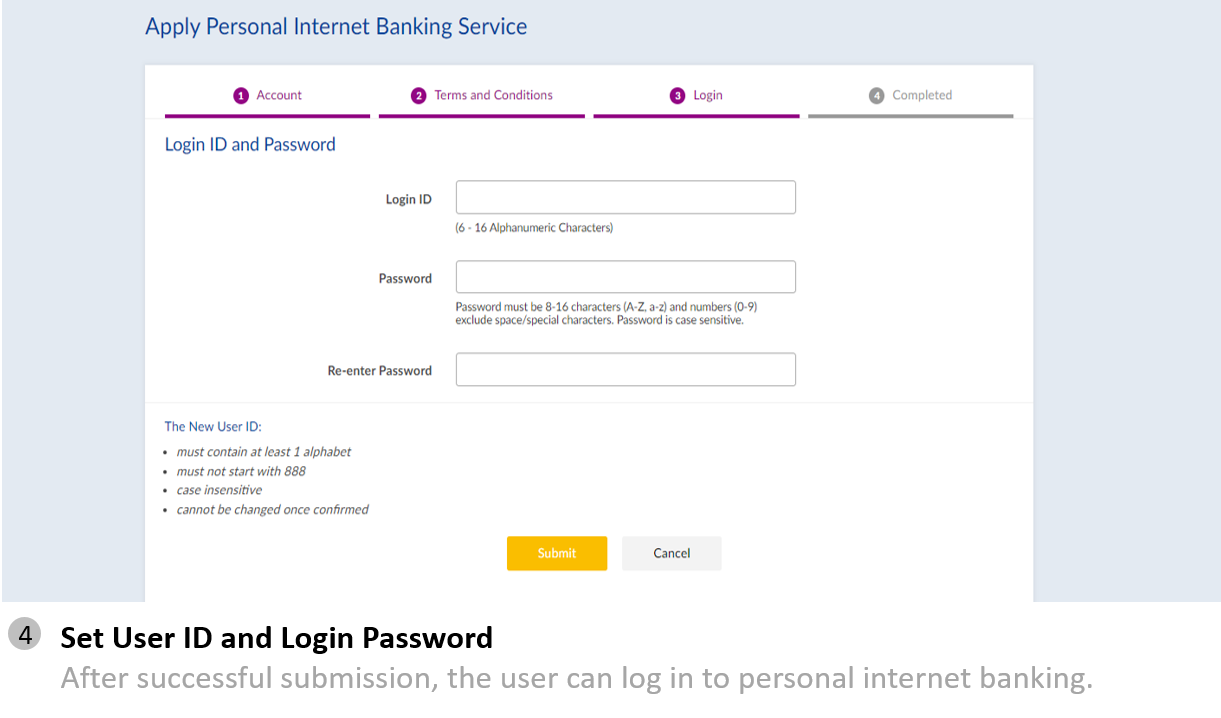Image resolution: width=1221 pixels, height=718 pixels.
Task: Click the Login ID and Password heading
Action: (250, 145)
